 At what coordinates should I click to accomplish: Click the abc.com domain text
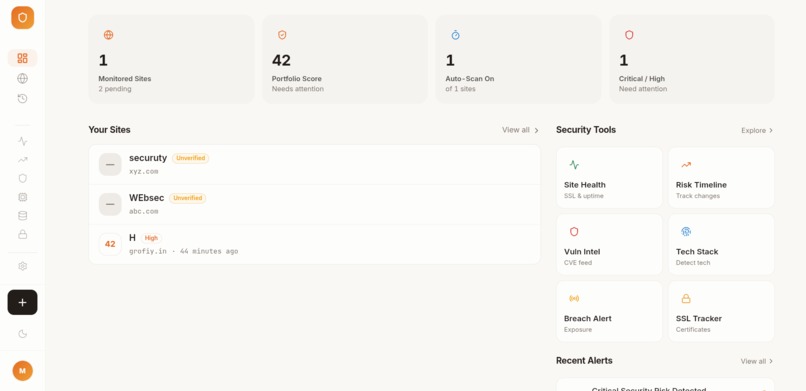click(x=143, y=211)
